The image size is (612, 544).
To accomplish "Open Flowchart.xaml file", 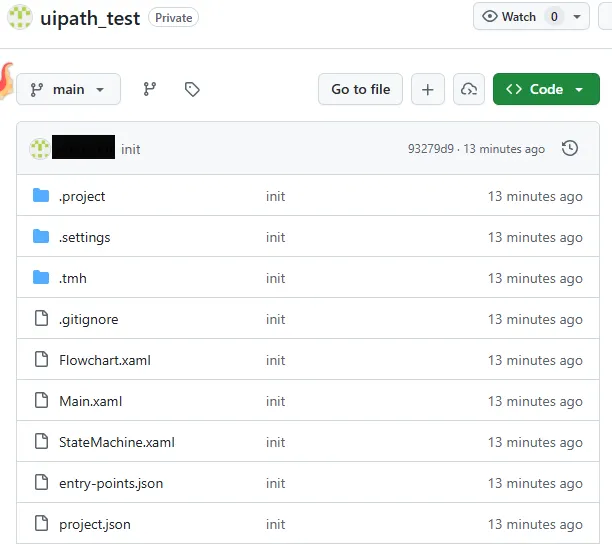I will pos(105,360).
